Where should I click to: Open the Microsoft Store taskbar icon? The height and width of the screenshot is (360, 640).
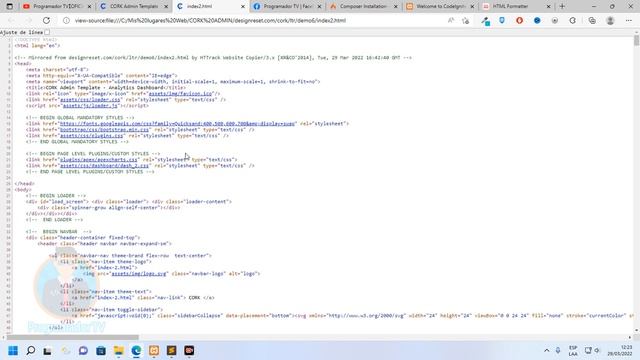tap(101, 351)
